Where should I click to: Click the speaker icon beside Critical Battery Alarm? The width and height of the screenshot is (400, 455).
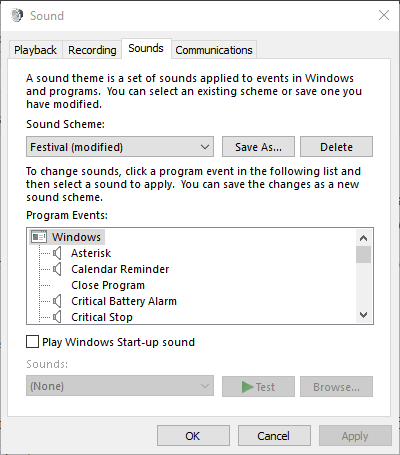point(57,301)
